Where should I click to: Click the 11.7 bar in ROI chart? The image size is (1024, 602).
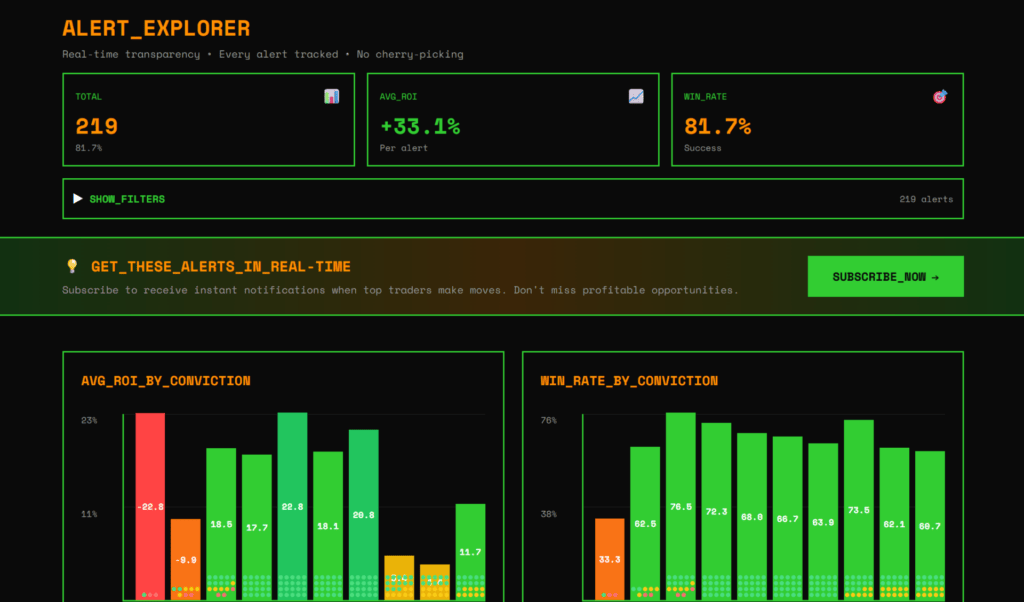click(x=470, y=550)
